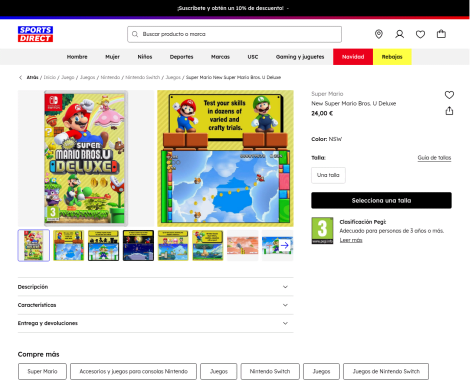Go to Nintendo Switch breadcrumb link
Screen dimensions: 475x380
[142, 77]
